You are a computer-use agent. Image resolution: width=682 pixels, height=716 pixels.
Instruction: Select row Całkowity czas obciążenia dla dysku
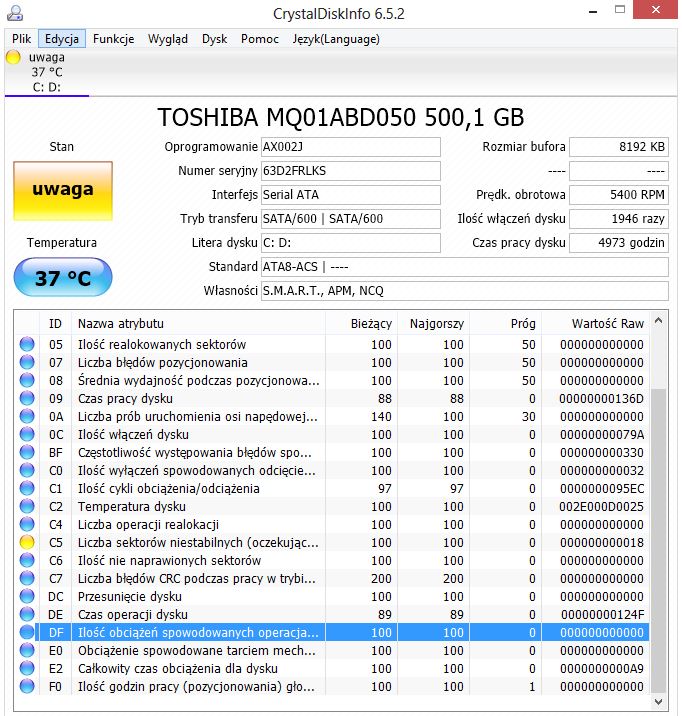[x=332, y=669]
